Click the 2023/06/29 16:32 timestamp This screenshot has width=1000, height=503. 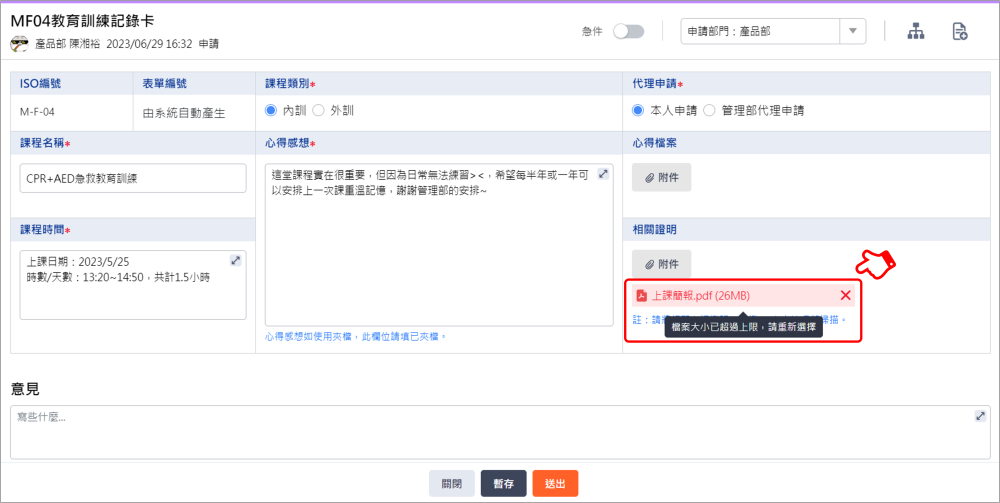pyautogui.click(x=149, y=45)
